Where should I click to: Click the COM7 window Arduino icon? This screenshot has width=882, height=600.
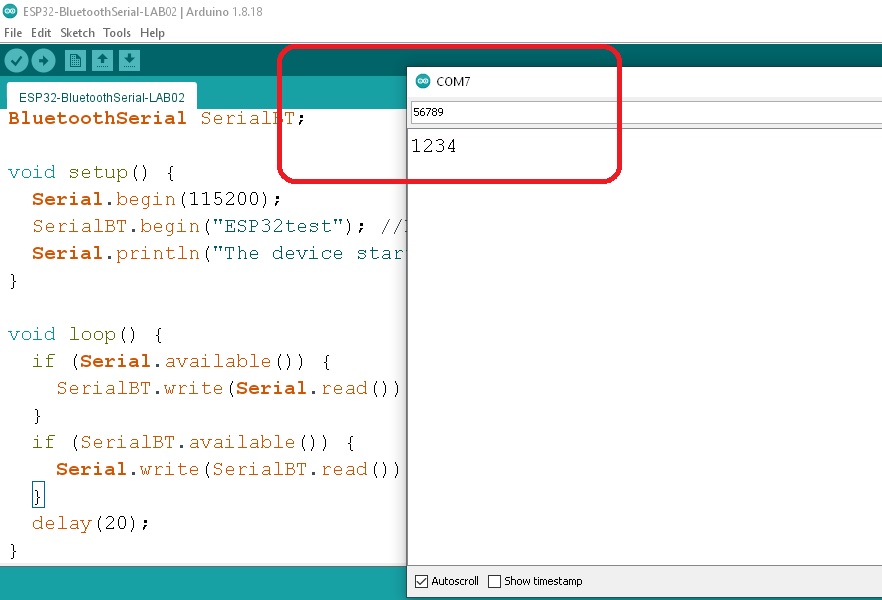click(422, 82)
